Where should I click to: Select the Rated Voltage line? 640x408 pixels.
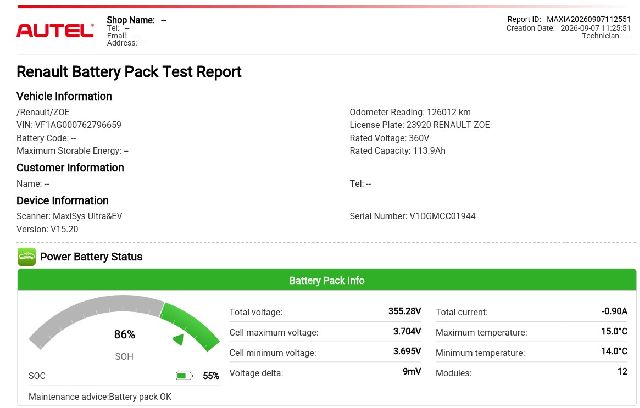pyautogui.click(x=389, y=138)
